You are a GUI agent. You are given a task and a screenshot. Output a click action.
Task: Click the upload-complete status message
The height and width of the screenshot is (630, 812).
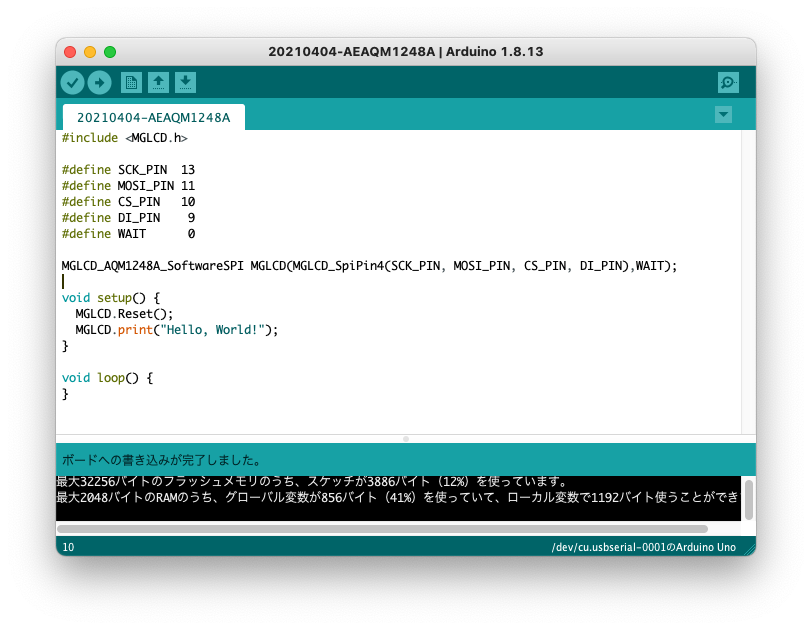(162, 460)
